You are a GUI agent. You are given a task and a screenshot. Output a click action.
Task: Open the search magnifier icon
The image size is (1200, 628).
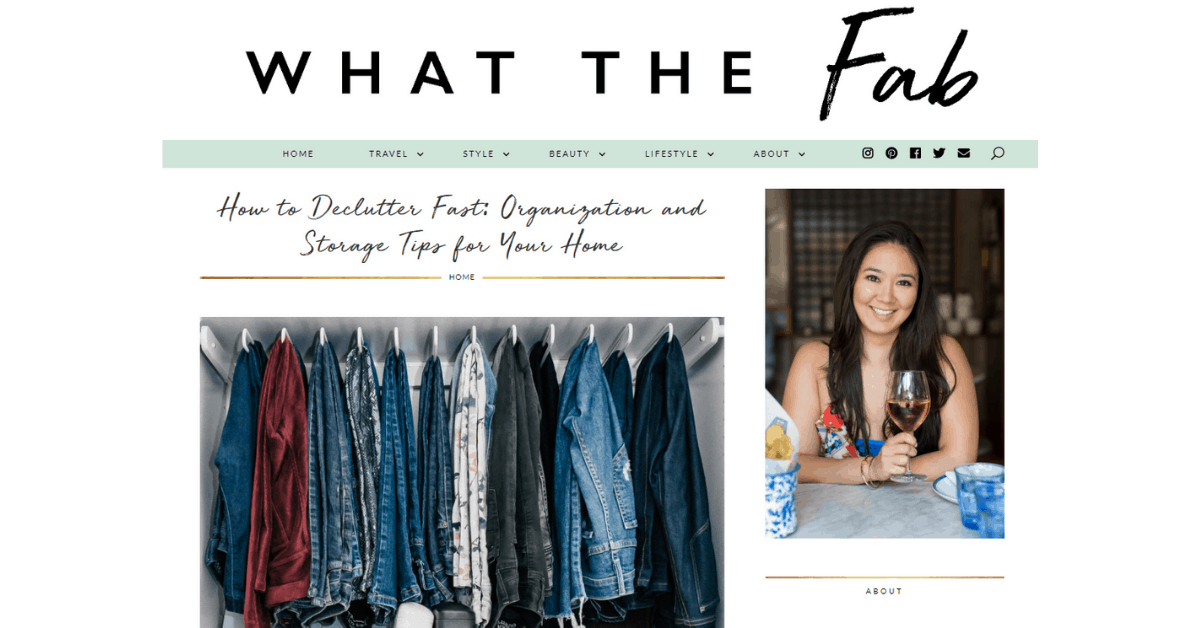(x=997, y=153)
